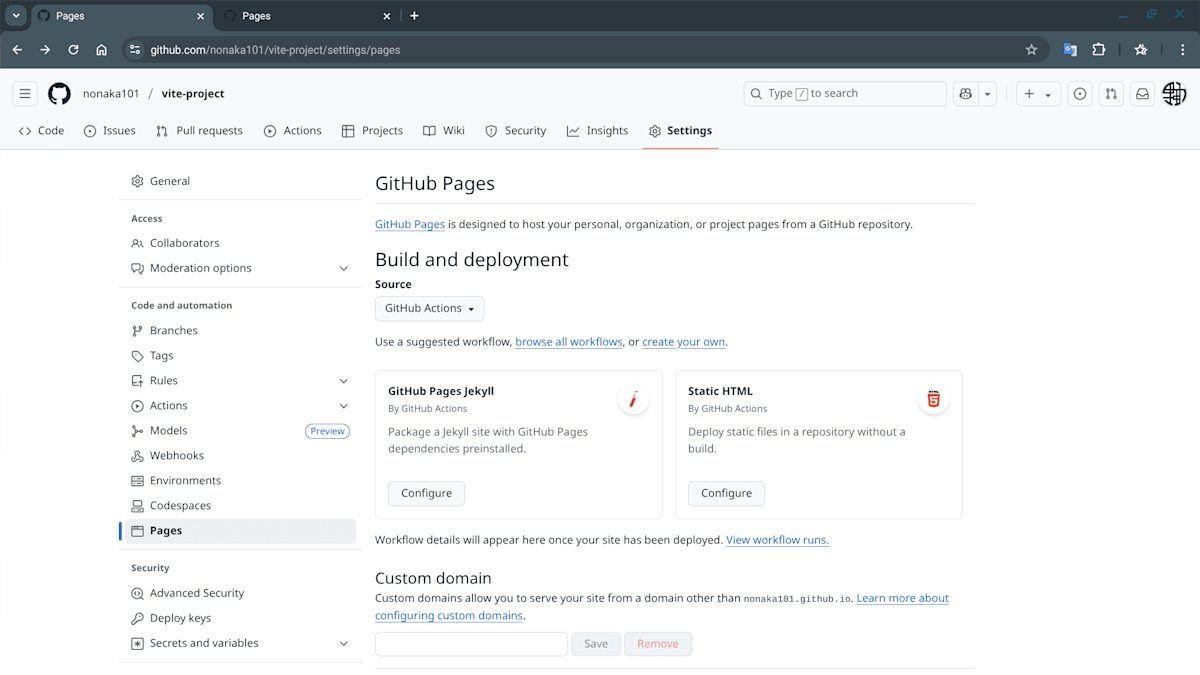The image size is (1200, 675).
Task: Open the Wiki tab
Action: click(x=443, y=131)
